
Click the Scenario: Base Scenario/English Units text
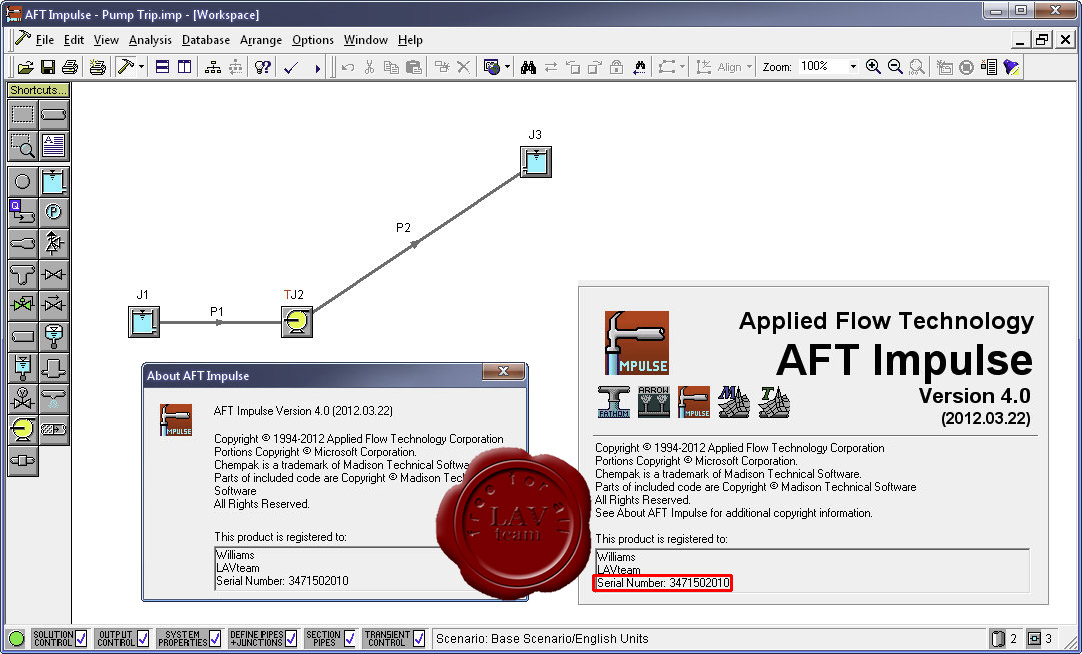[x=542, y=638]
